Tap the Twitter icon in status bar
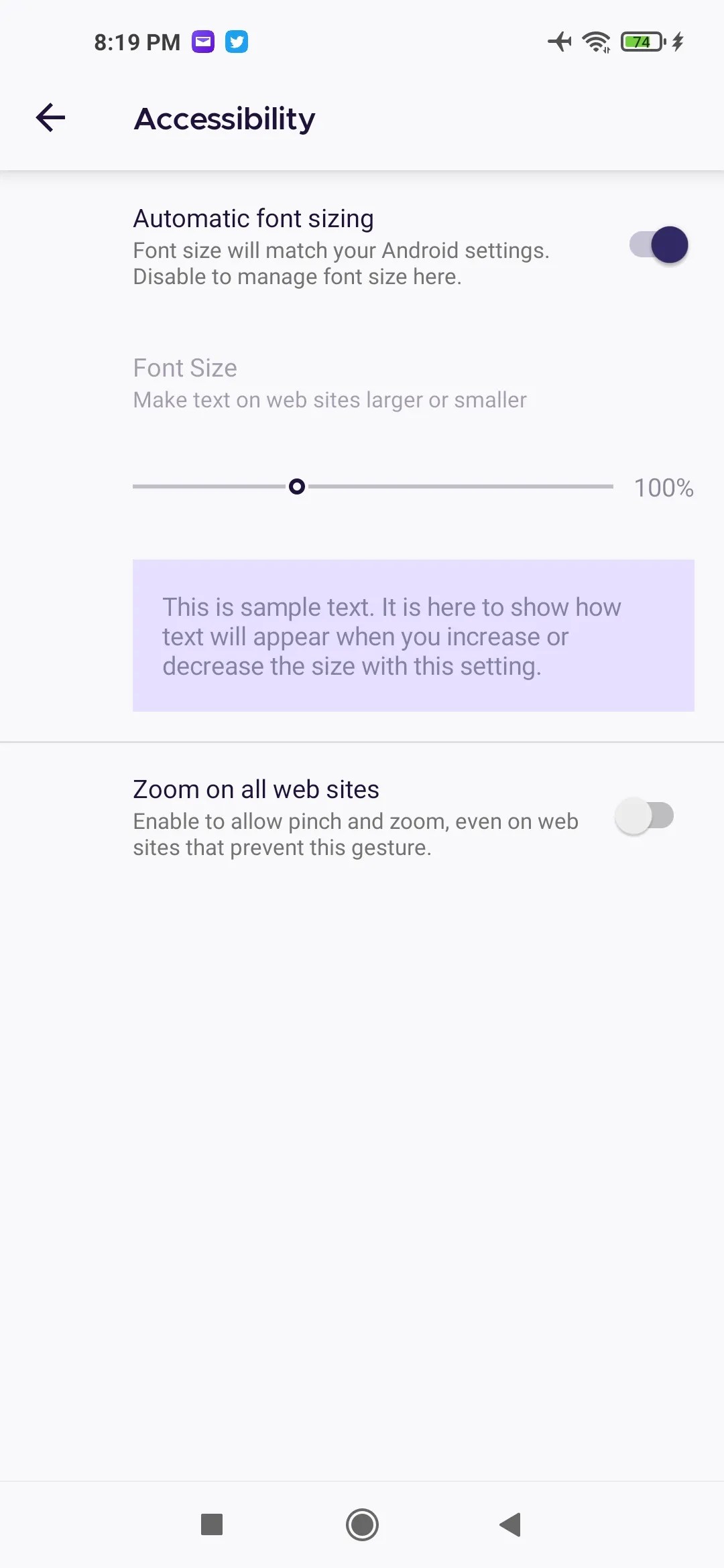This screenshot has height=1568, width=724. pyautogui.click(x=237, y=42)
